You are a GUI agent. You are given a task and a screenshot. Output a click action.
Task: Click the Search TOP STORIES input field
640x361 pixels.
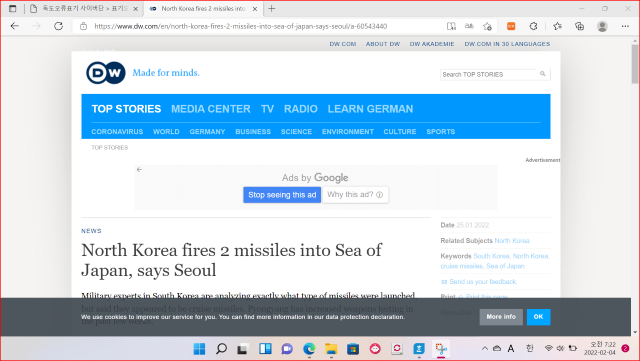click(489, 74)
